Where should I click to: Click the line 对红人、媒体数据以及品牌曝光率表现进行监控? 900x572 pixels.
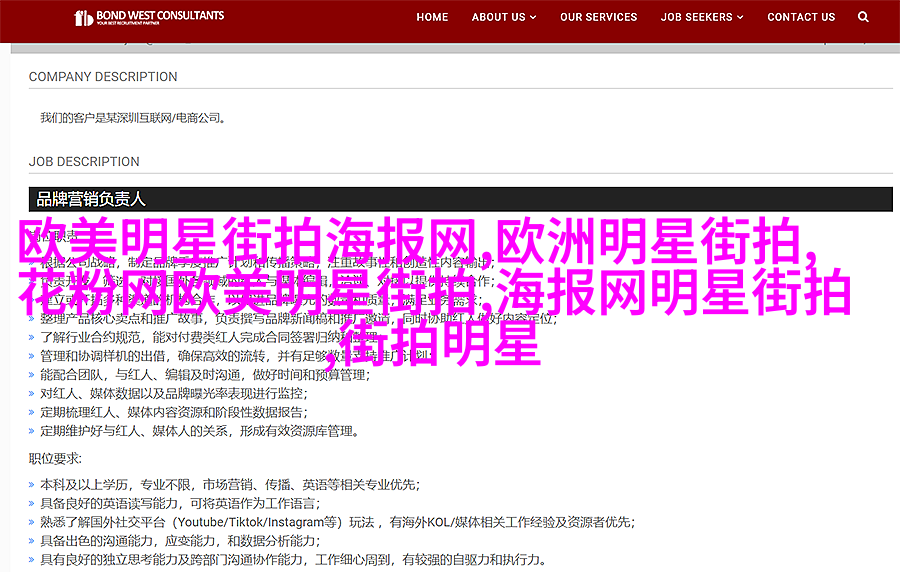[174, 394]
